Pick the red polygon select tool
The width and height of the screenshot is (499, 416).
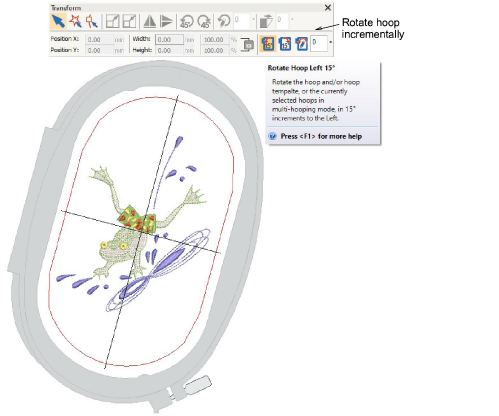91,21
